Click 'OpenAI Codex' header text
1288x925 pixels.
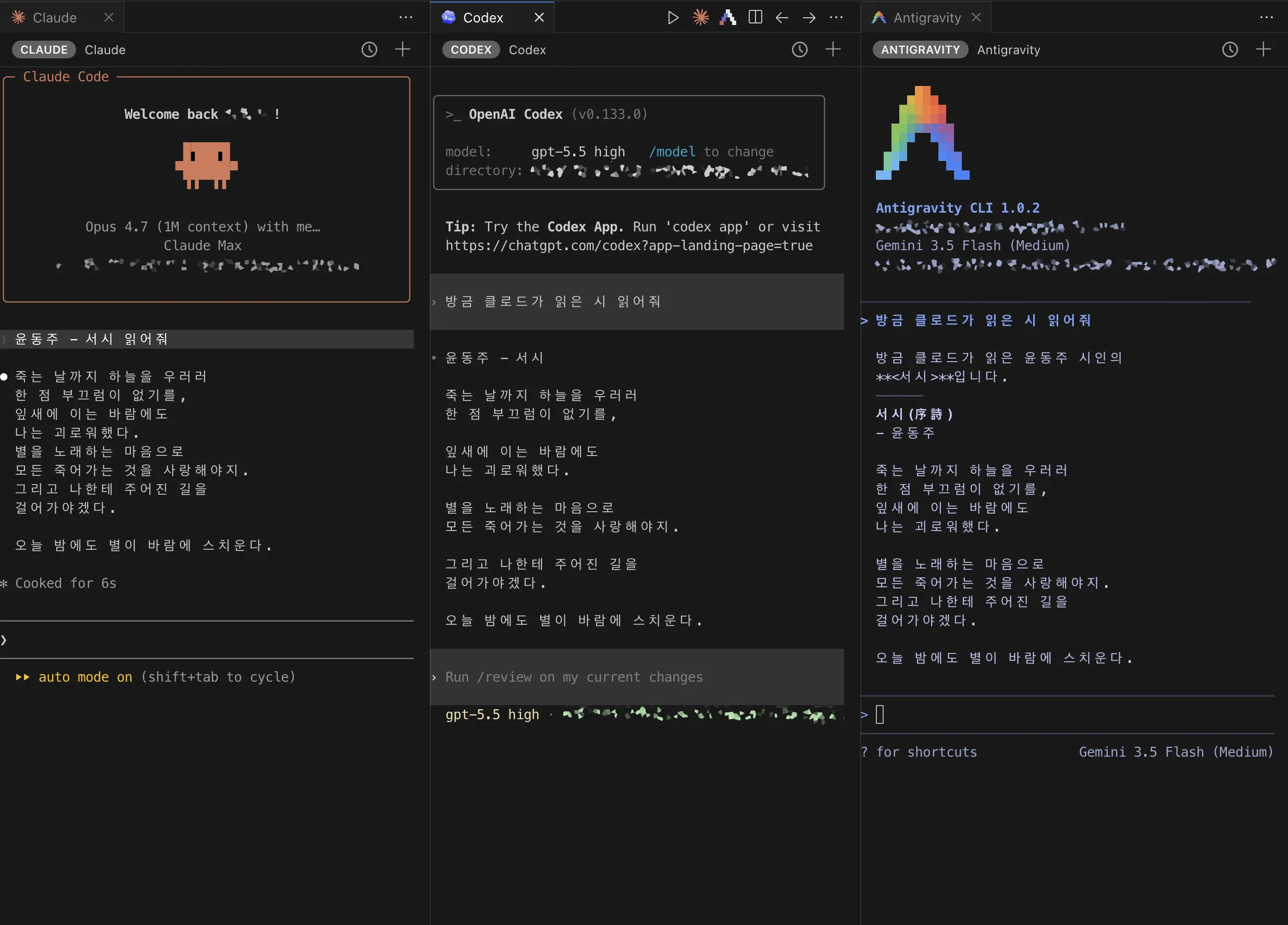tap(515, 114)
